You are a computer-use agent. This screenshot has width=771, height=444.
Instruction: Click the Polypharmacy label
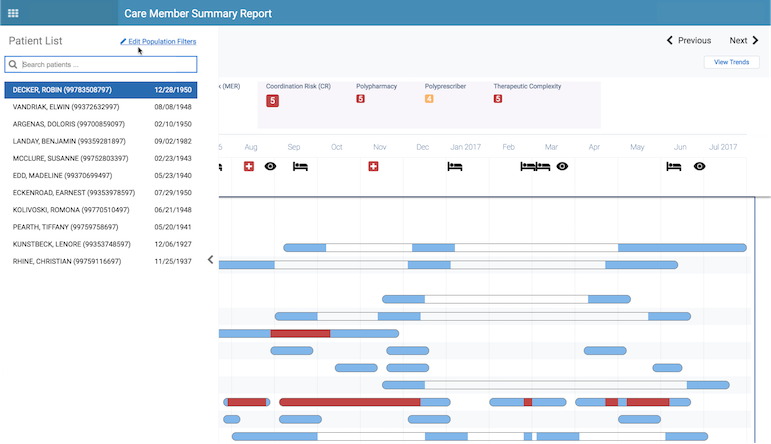[376, 86]
